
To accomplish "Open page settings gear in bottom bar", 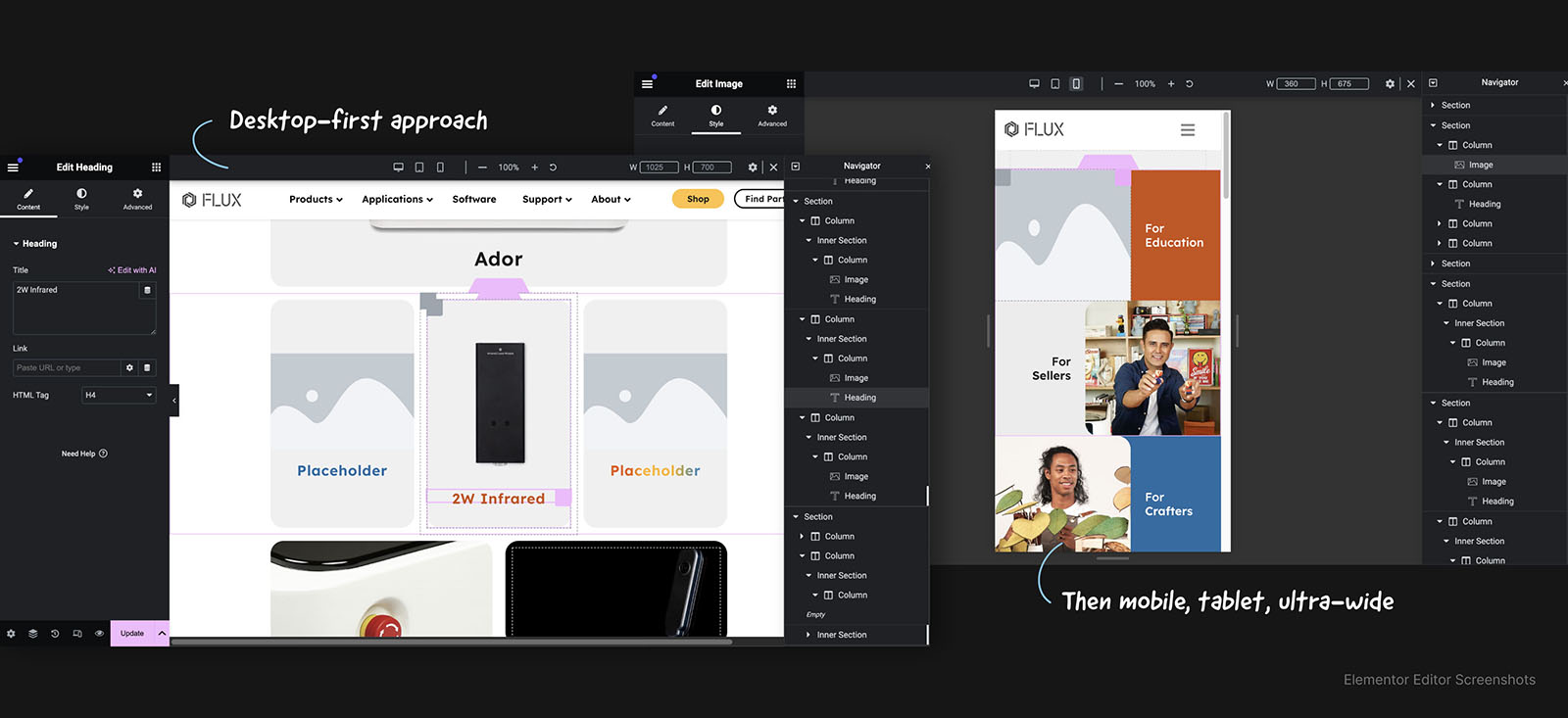I will [x=11, y=634].
